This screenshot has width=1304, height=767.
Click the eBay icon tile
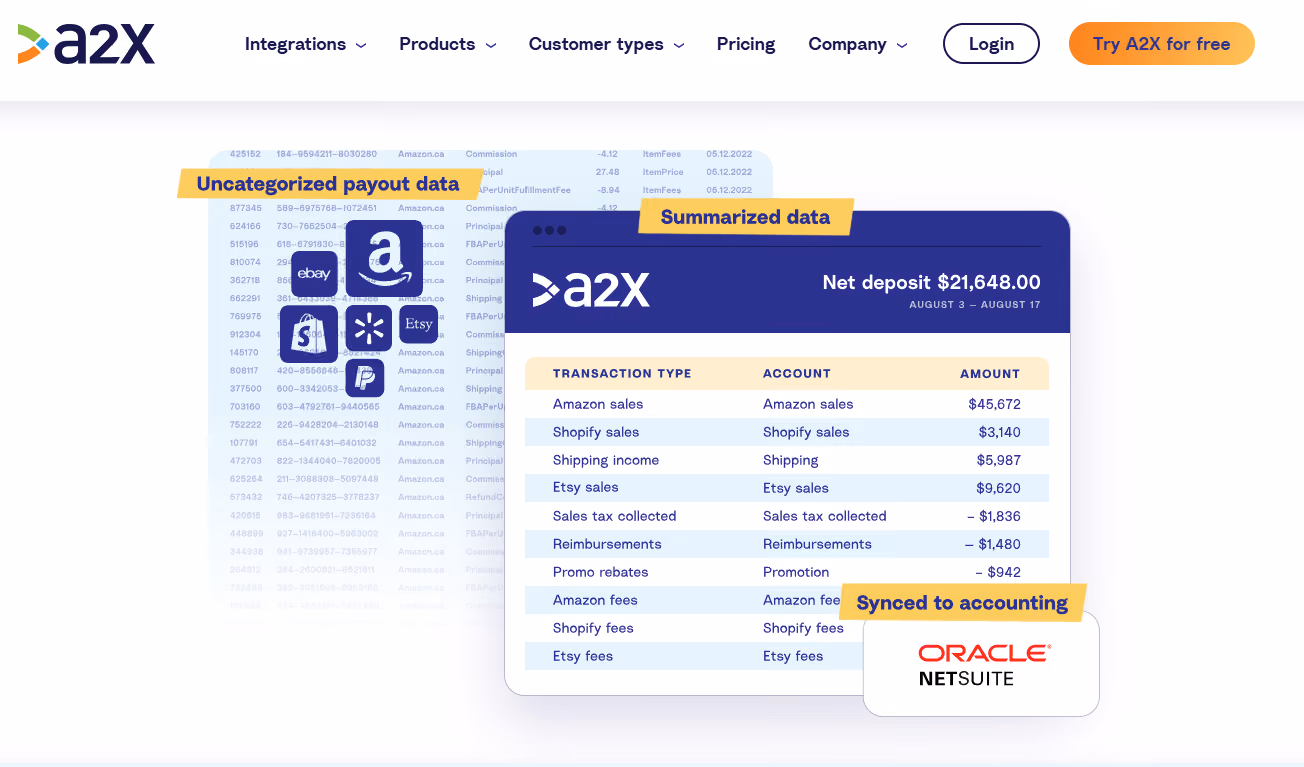point(314,274)
